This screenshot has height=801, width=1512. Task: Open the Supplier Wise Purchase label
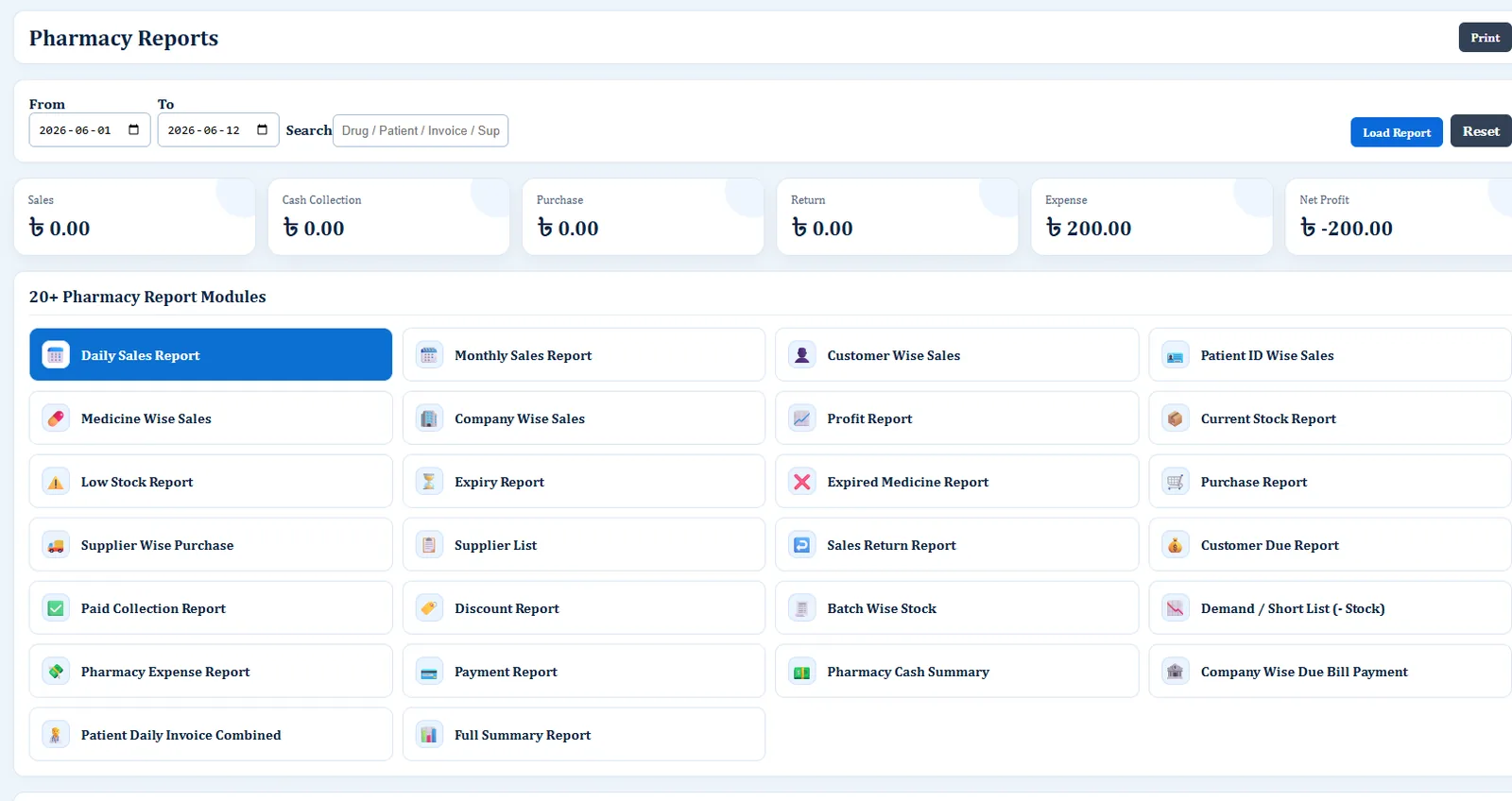tap(157, 545)
